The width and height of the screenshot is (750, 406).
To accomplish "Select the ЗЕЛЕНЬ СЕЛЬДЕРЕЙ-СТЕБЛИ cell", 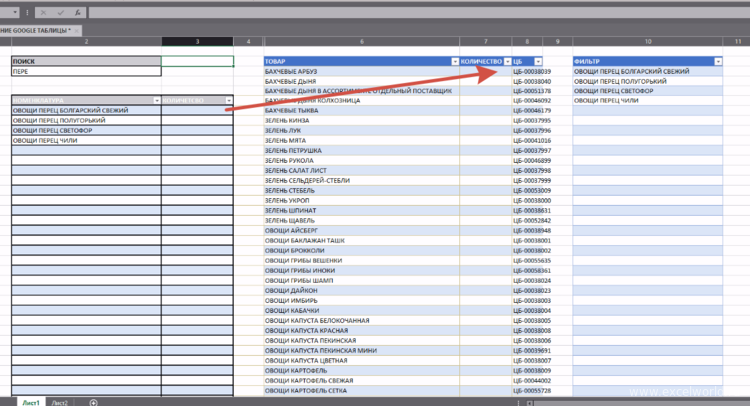I will 362,181.
